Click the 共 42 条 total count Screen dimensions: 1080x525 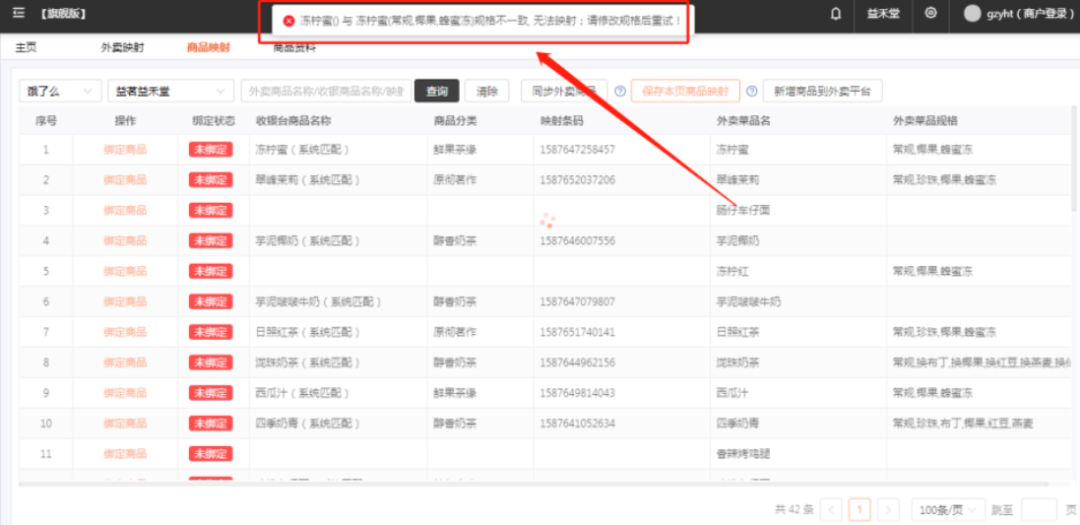pyautogui.click(x=794, y=510)
